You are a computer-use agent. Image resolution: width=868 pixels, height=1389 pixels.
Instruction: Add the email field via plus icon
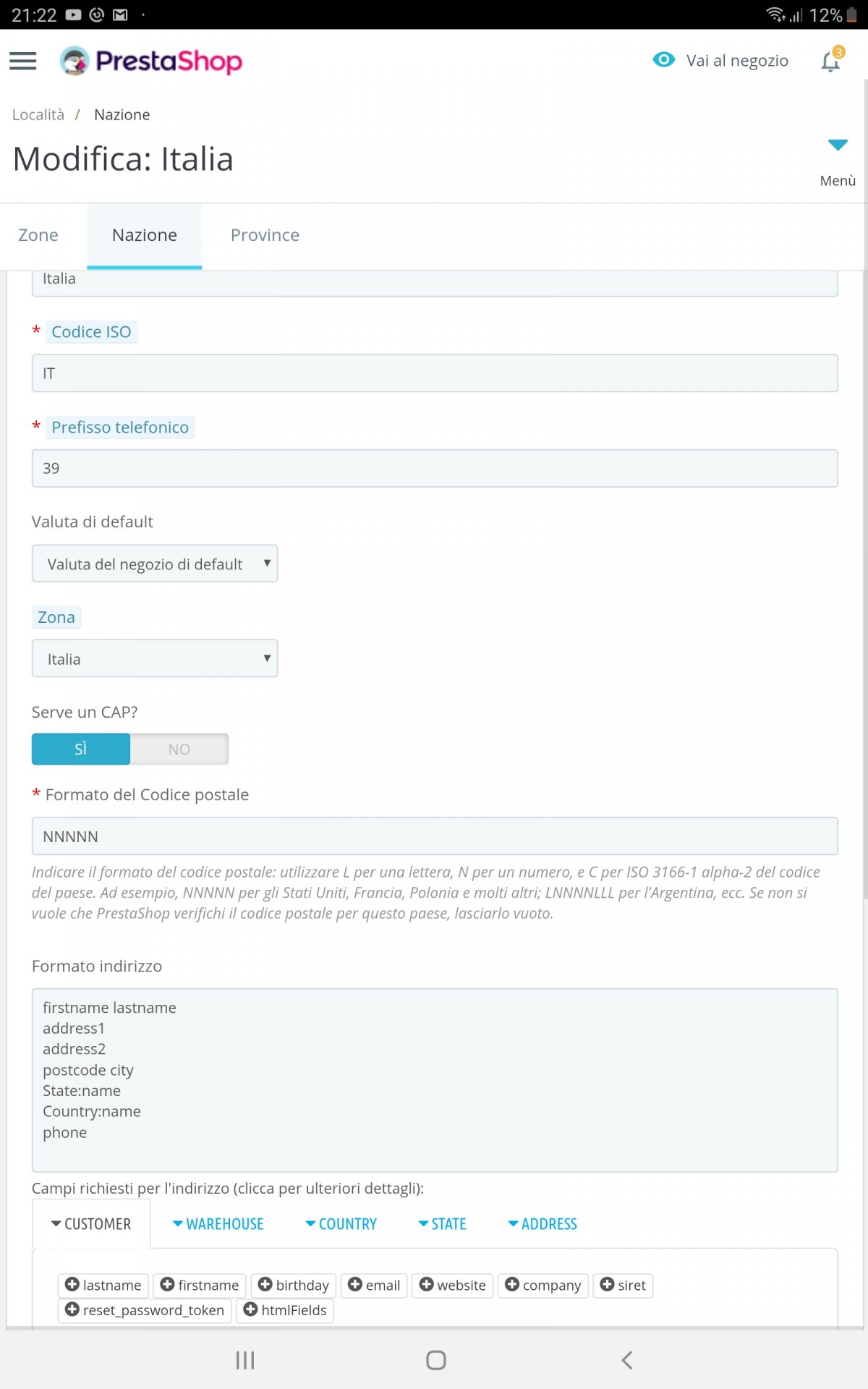click(x=355, y=1285)
